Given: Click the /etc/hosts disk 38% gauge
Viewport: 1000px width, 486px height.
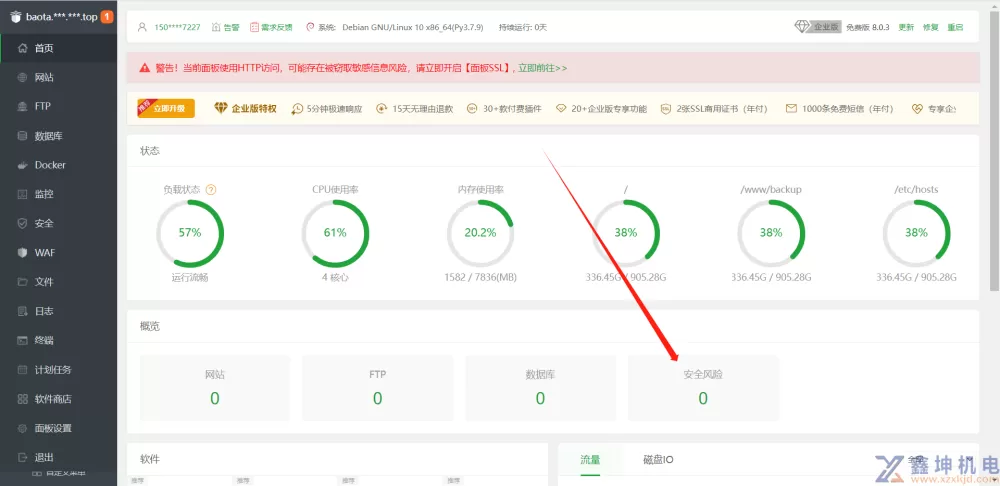Looking at the screenshot, I should tap(916, 233).
